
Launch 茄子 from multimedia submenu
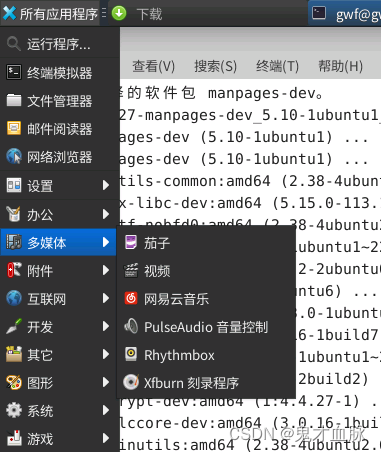coord(206,243)
